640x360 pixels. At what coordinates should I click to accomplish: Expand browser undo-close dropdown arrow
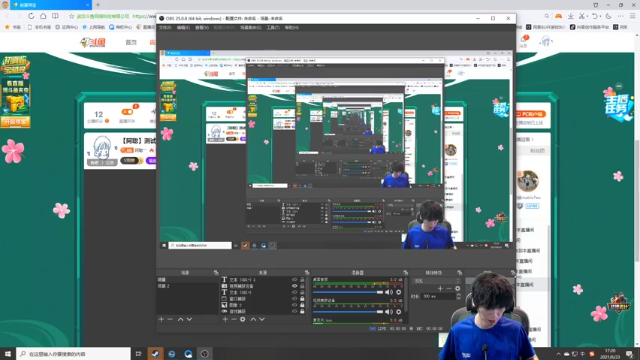(x=600, y=16)
